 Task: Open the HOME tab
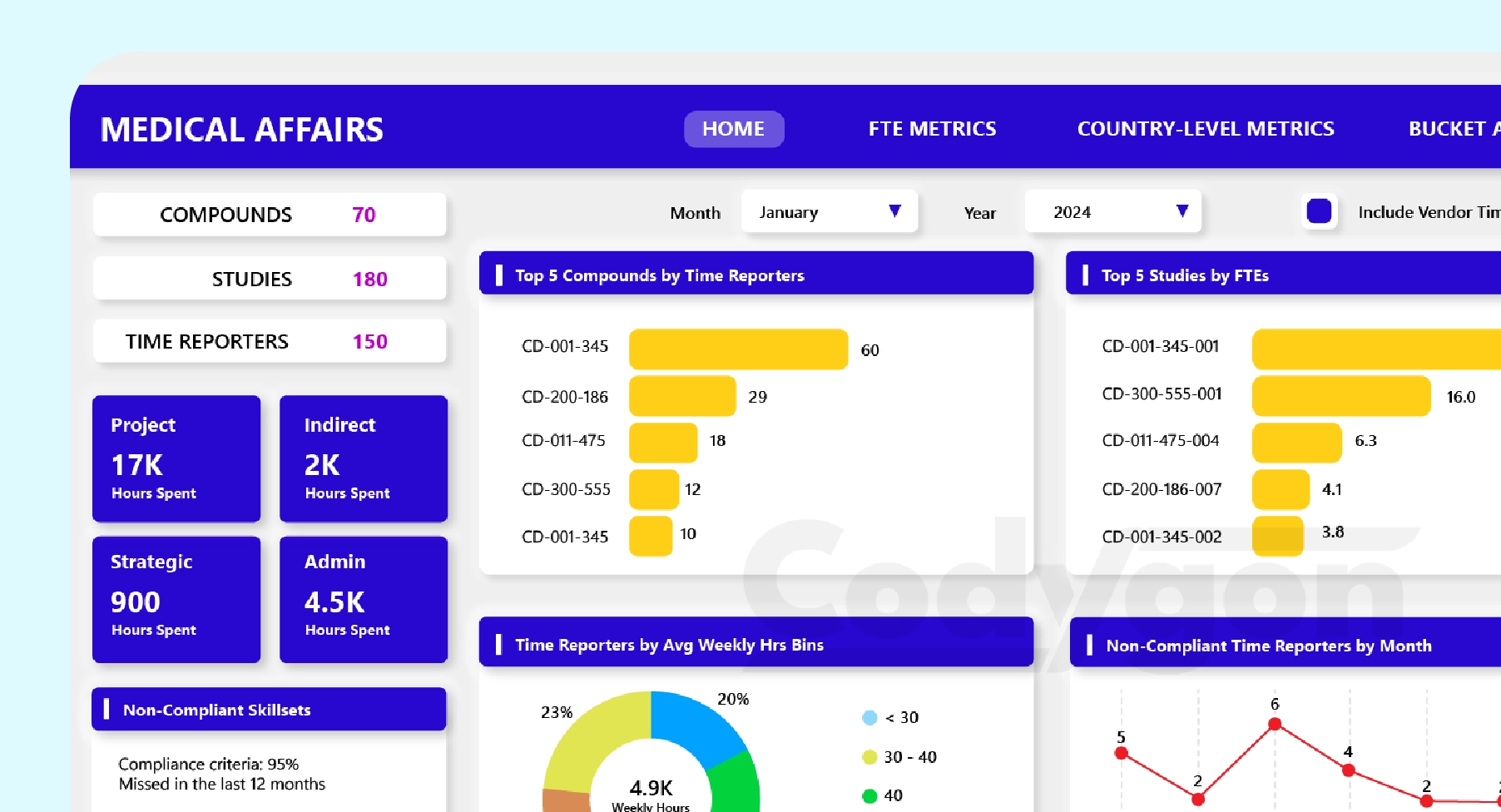(x=734, y=129)
